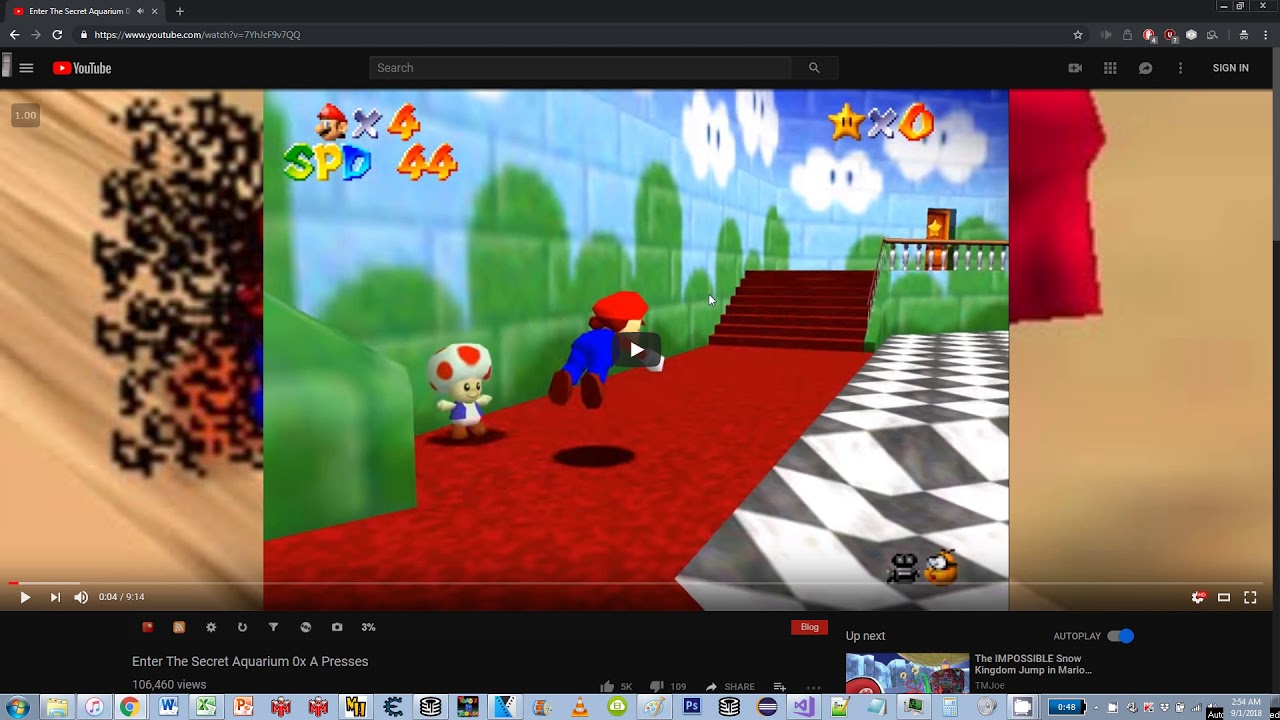Click the search magnifier button
The width and height of the screenshot is (1280, 720).
point(814,68)
